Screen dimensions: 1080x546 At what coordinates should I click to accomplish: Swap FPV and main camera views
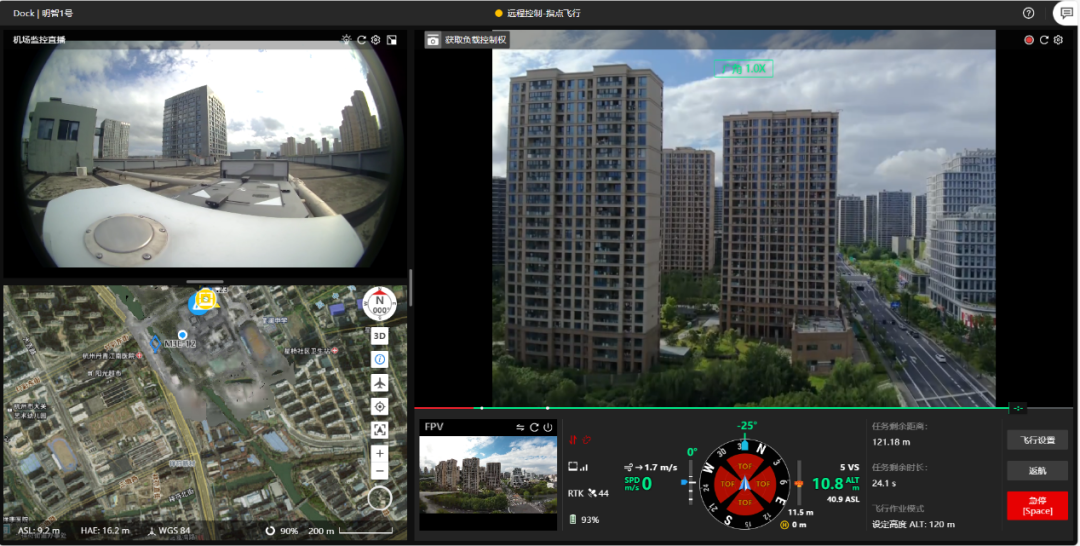click(x=520, y=428)
